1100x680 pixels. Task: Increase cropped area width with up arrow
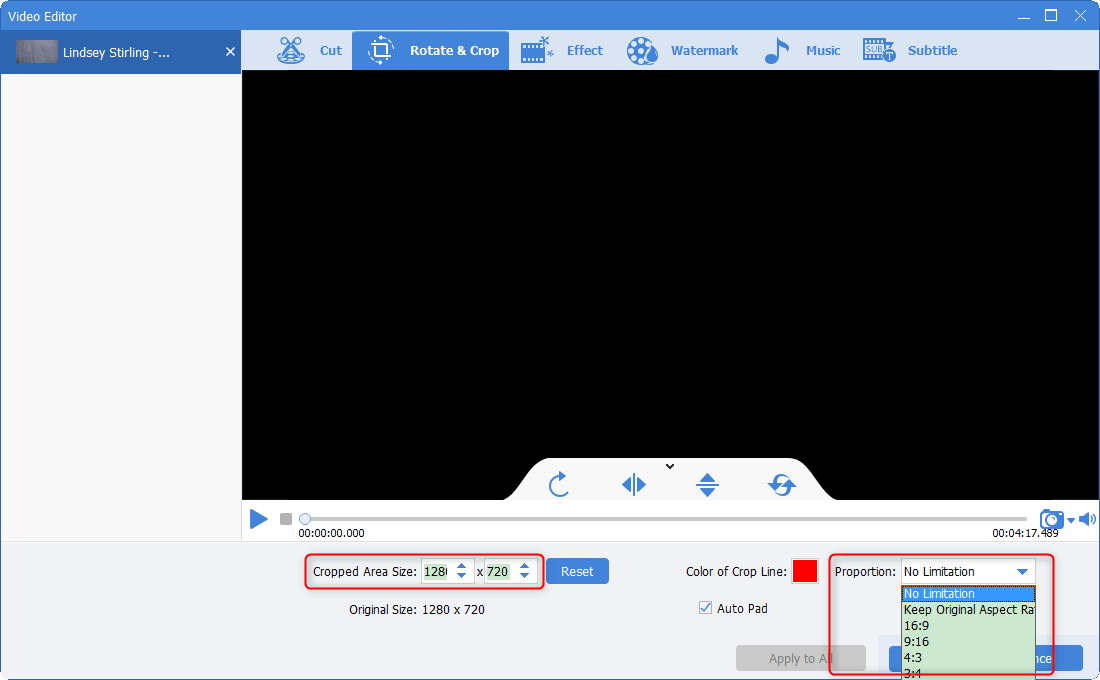(461, 566)
